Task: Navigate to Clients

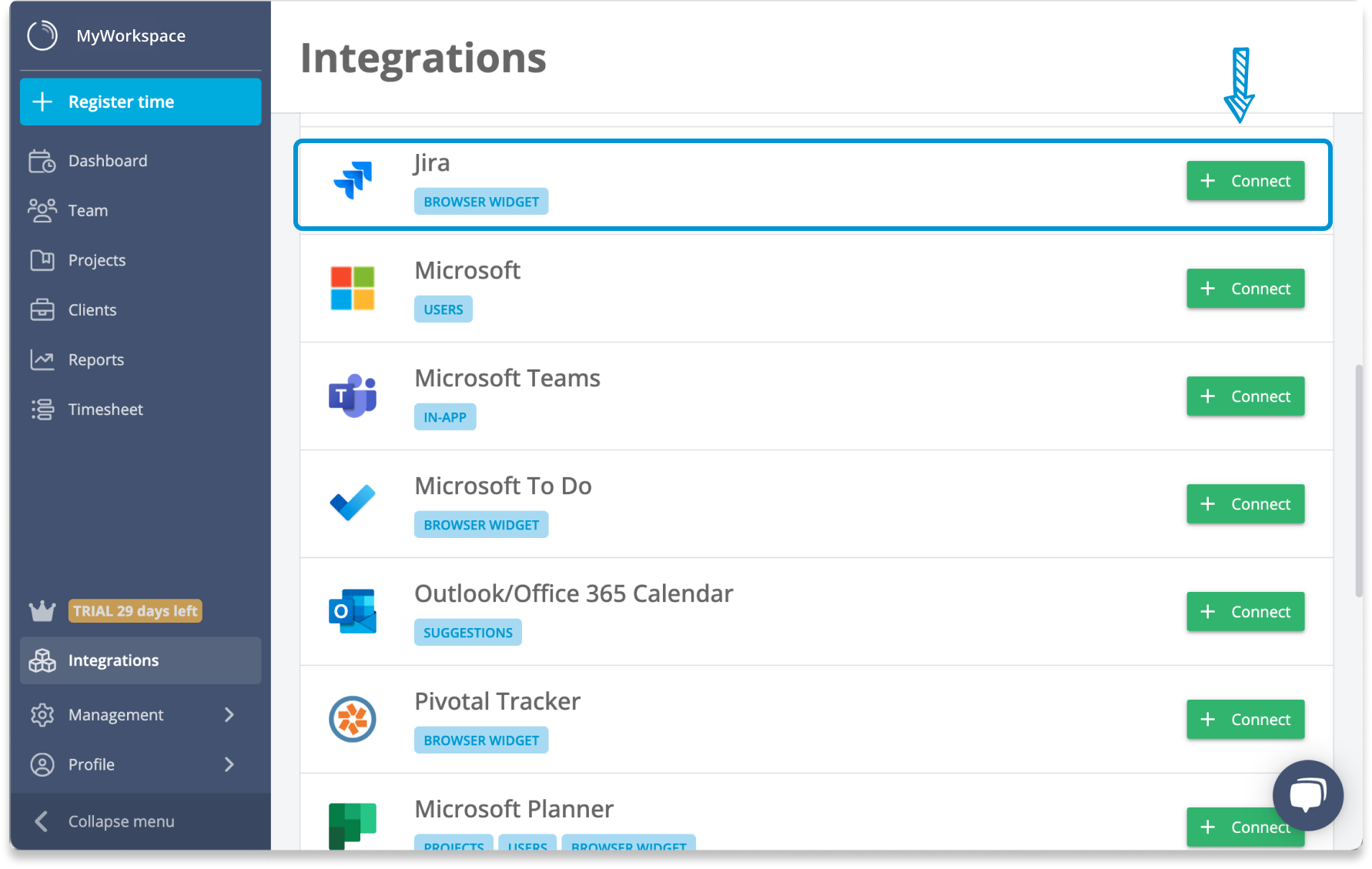Action: pos(140,309)
